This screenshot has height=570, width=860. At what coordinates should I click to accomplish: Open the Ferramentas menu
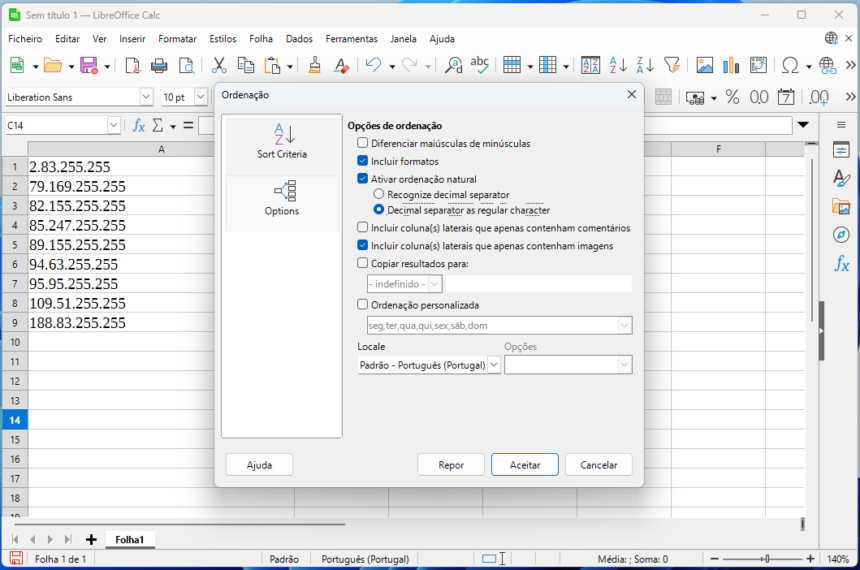[352, 39]
